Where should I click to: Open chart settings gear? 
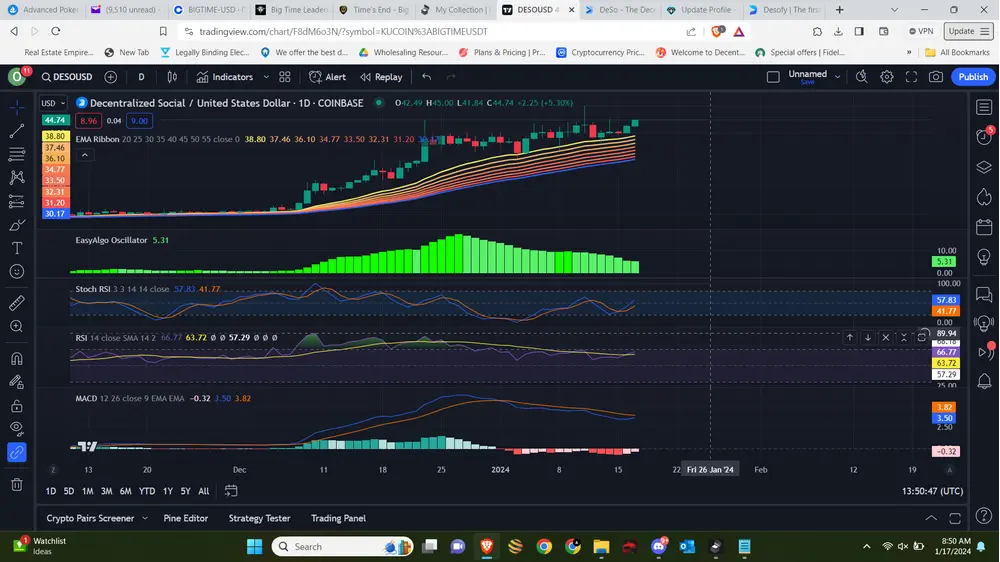tap(886, 77)
